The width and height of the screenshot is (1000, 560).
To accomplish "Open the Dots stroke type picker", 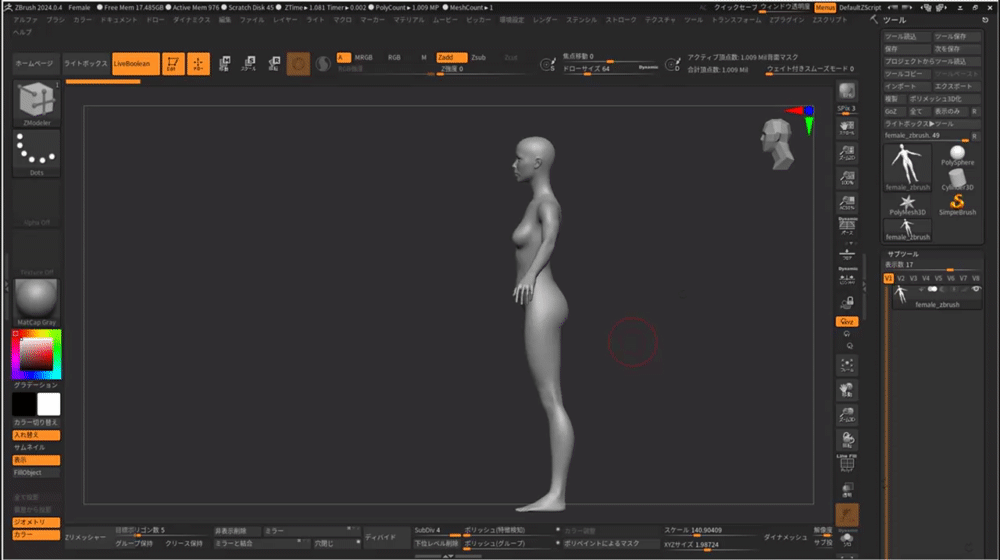I will coord(36,153).
